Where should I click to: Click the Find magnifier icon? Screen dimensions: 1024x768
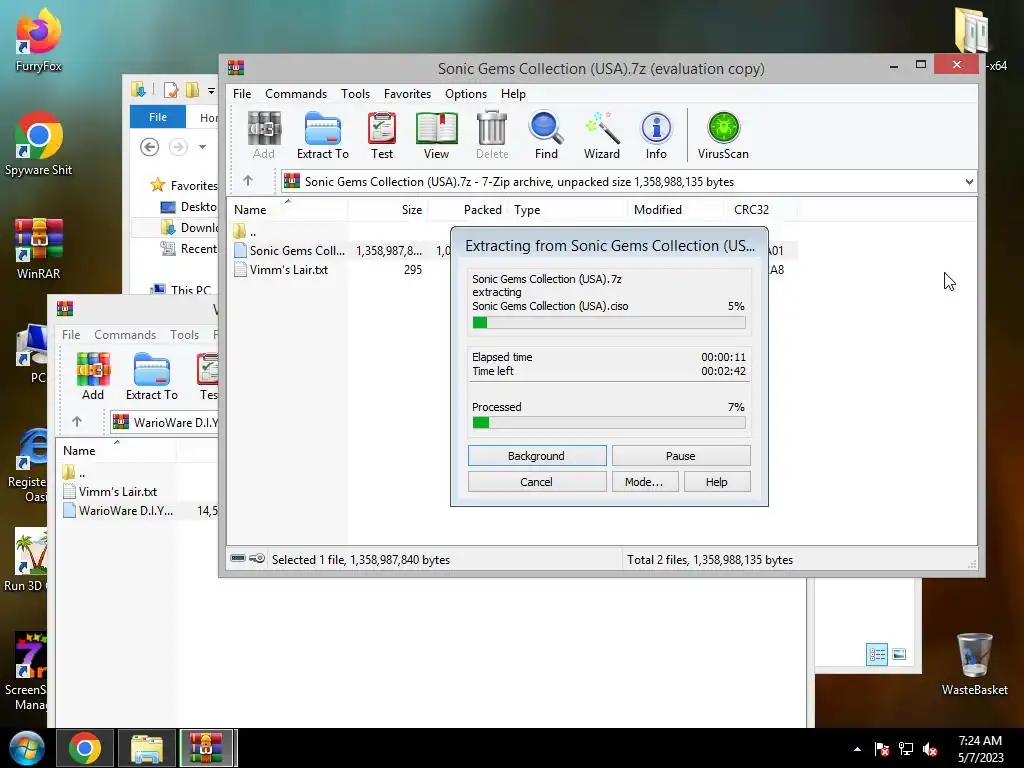click(546, 135)
